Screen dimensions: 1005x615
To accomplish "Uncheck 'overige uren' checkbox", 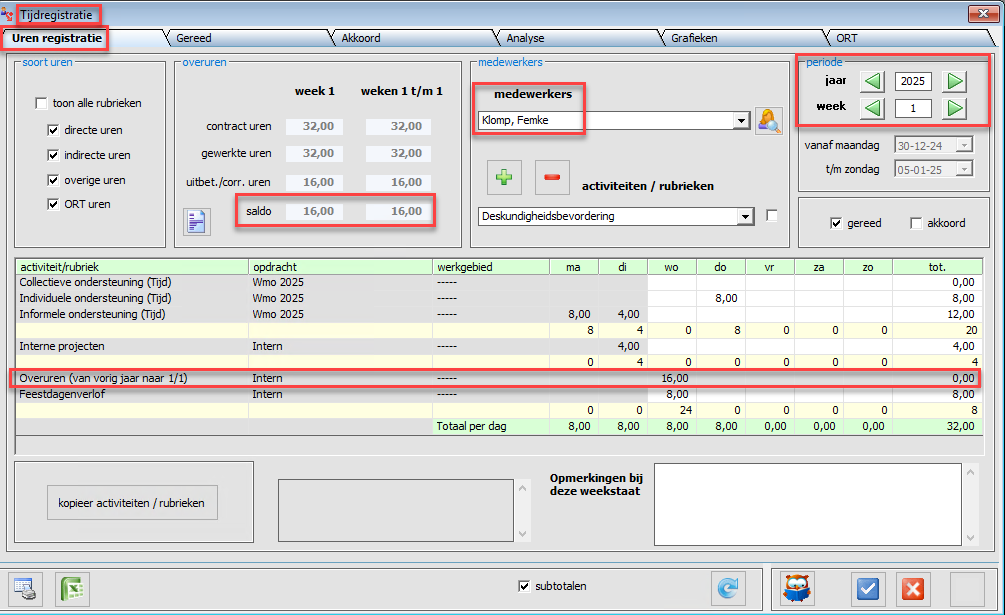I will coord(53,180).
